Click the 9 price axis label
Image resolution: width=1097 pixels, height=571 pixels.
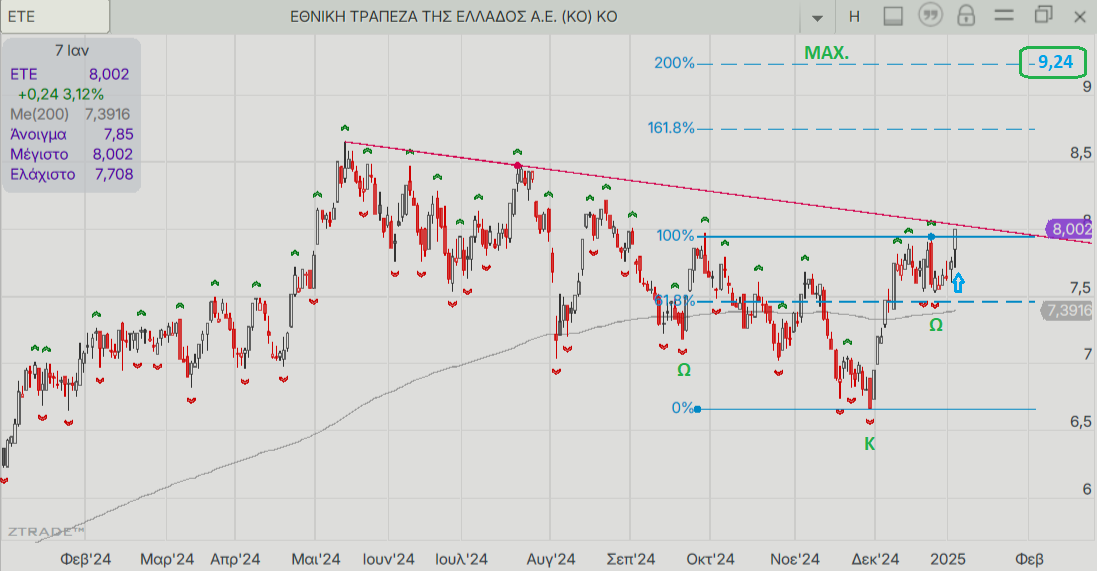tap(1087, 87)
